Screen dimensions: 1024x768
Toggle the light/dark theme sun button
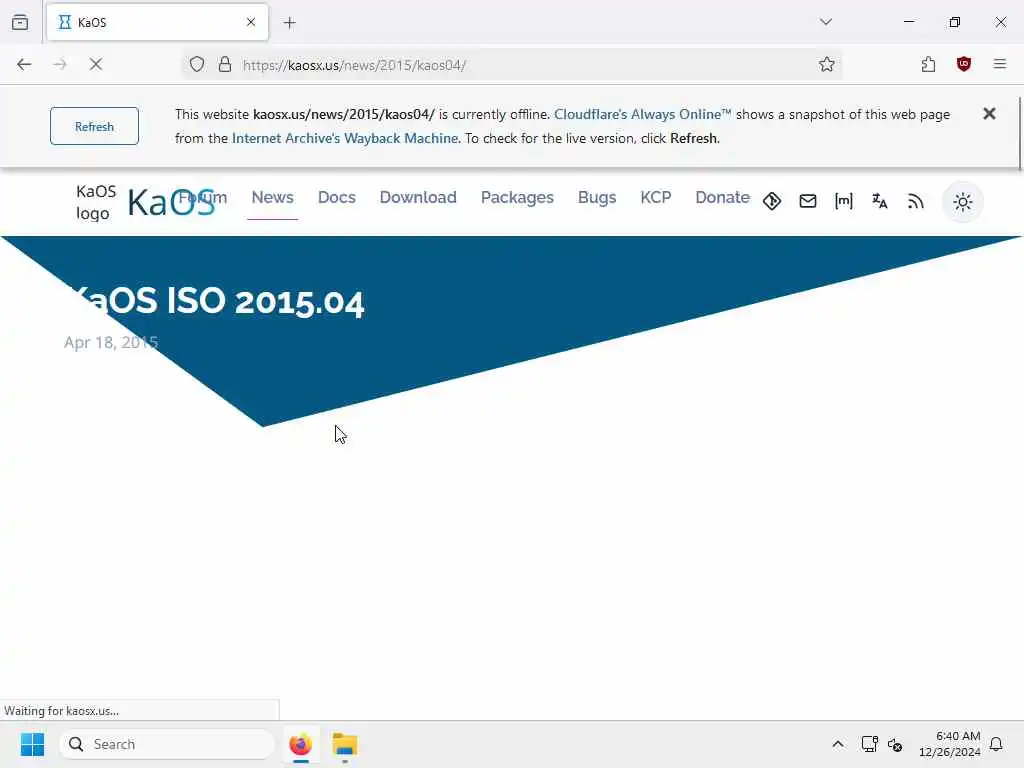point(963,202)
